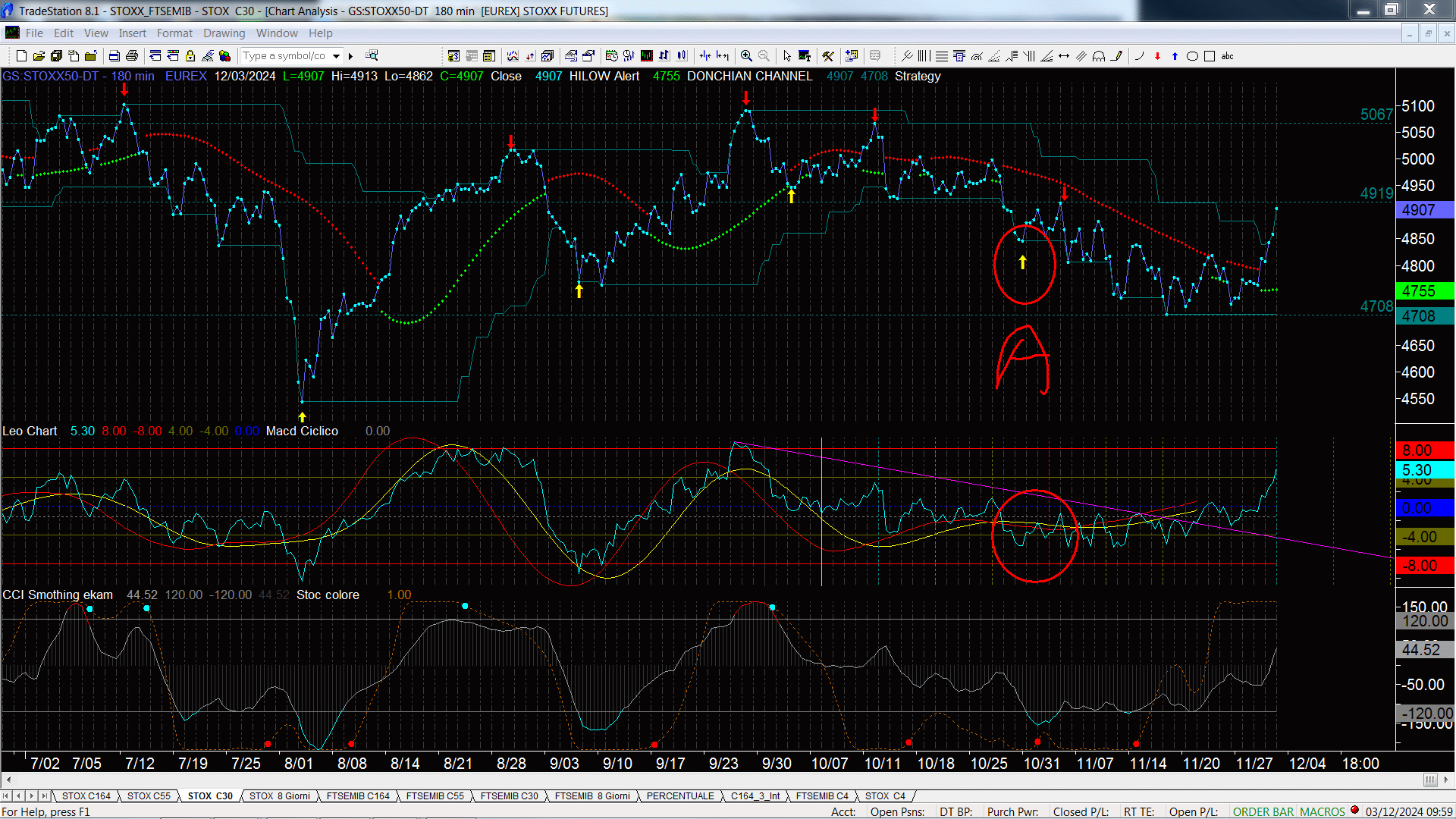Click the symbol lookup magnifier icon
Screen dimensions: 1456x819
tap(372, 55)
